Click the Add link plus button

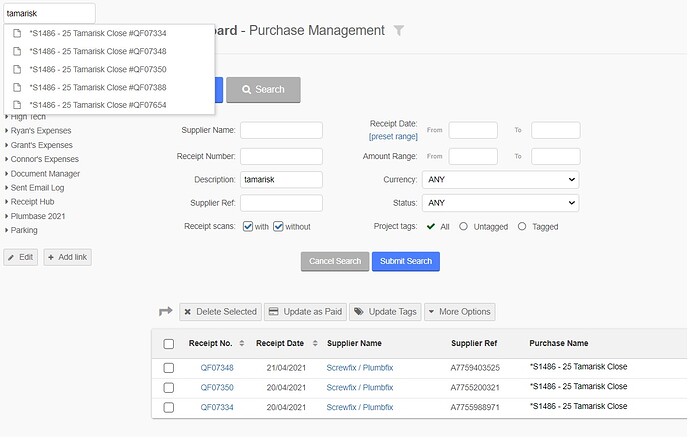pos(68,257)
